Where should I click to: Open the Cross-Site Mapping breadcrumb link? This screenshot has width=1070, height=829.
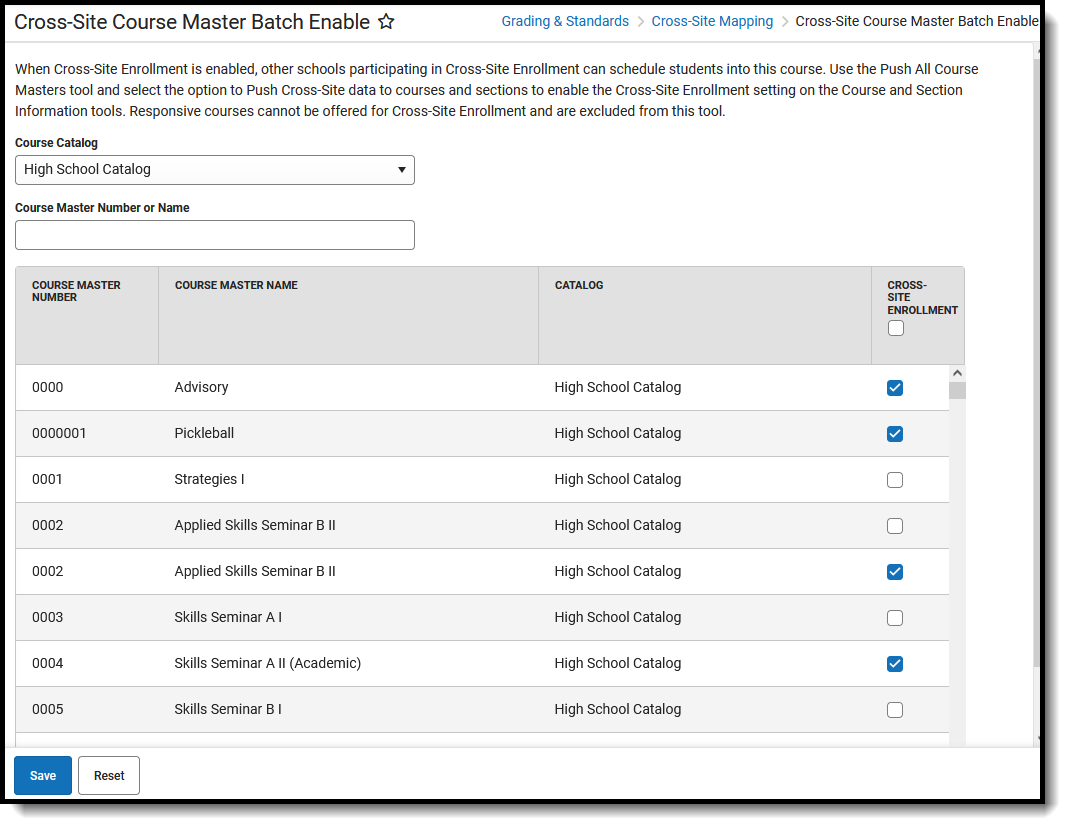tap(712, 21)
